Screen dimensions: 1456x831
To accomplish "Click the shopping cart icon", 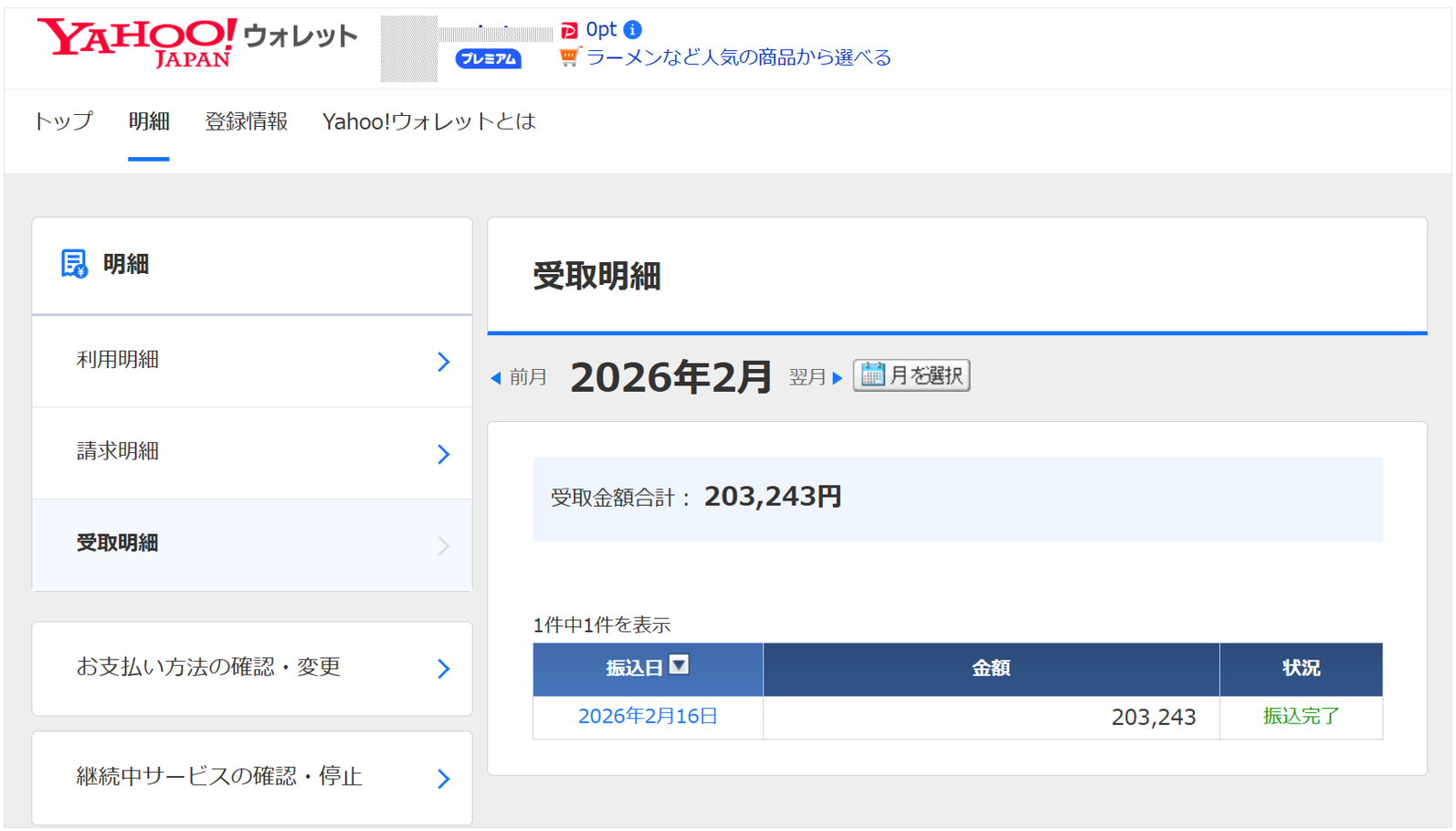I will click(x=569, y=58).
